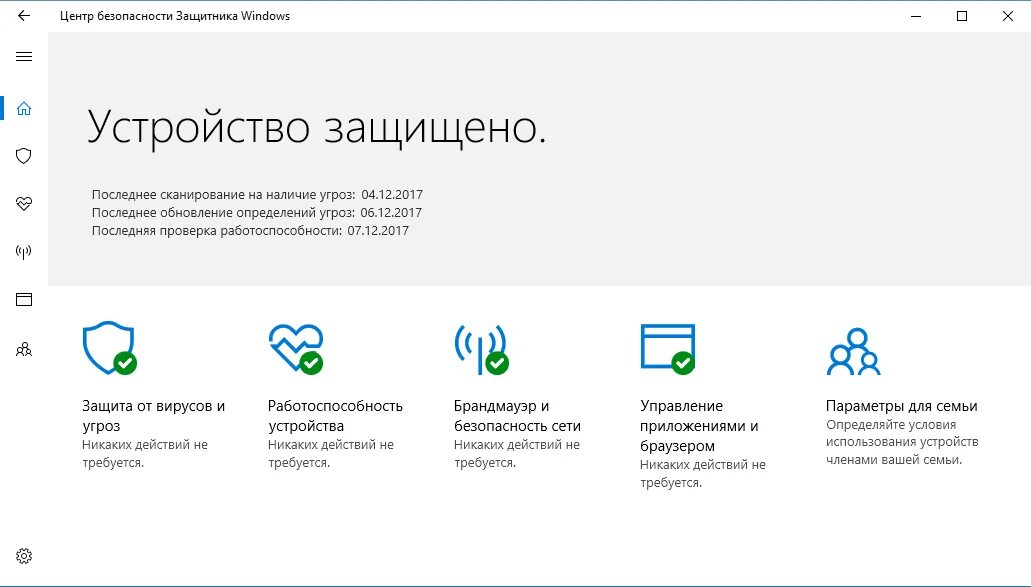Click last threat scan date 04.12.2017
Image resolution: width=1031 pixels, height=587 pixels.
[392, 195]
